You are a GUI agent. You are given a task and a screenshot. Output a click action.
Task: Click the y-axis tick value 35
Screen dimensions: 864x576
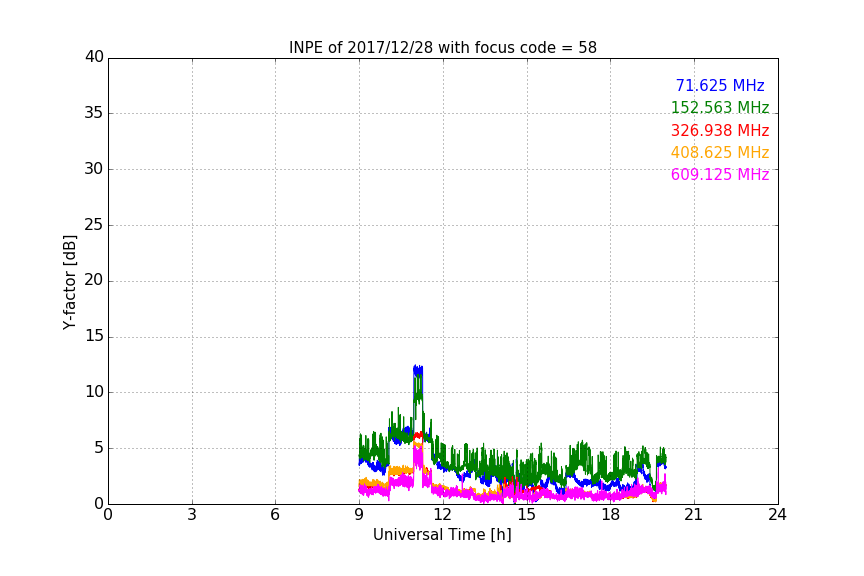pyautogui.click(x=94, y=113)
